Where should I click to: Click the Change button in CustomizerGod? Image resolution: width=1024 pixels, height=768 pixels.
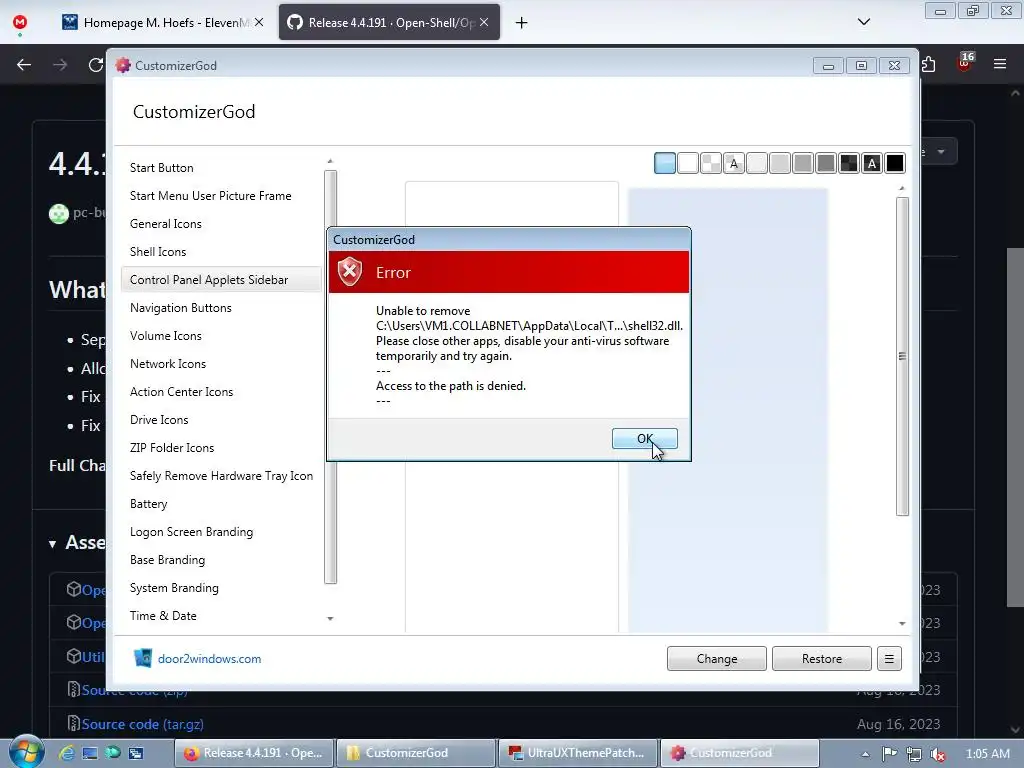(716, 658)
